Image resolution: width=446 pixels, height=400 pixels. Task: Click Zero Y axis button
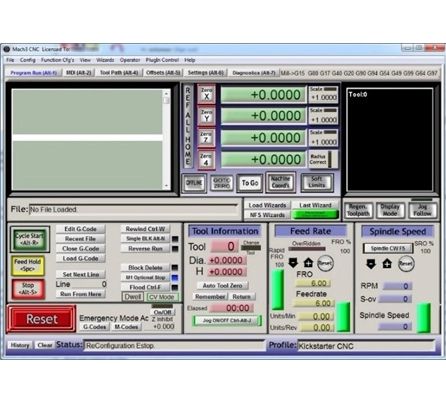coord(206,116)
